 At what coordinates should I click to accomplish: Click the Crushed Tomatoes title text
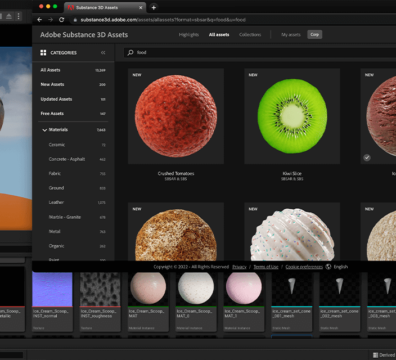[x=176, y=173]
